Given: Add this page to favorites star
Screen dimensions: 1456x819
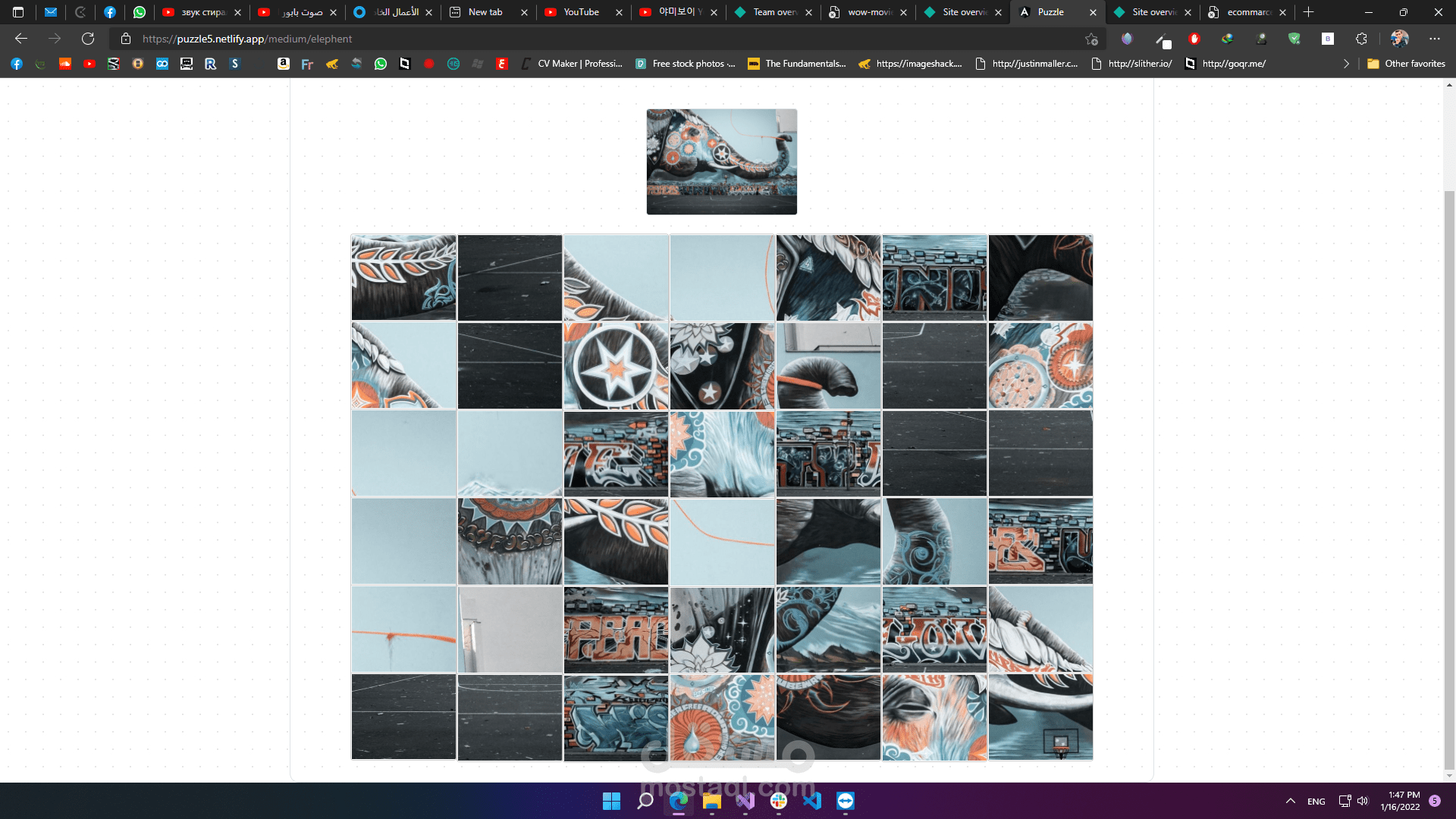Looking at the screenshot, I should click(1091, 39).
